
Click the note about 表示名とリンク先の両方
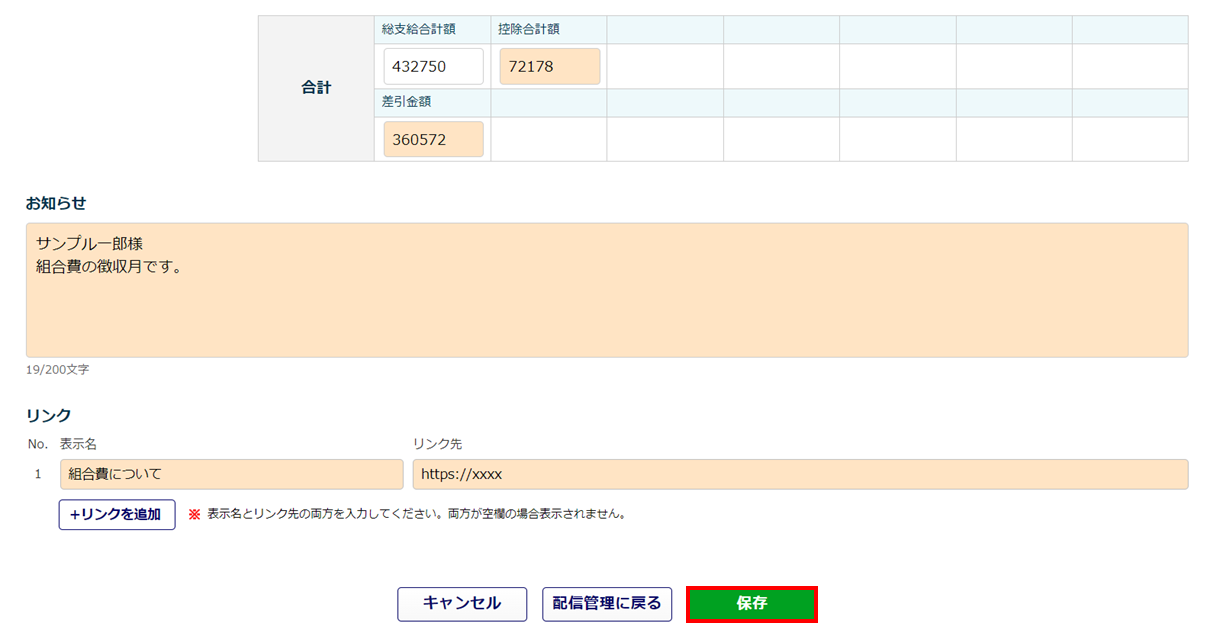pyautogui.click(x=416, y=515)
